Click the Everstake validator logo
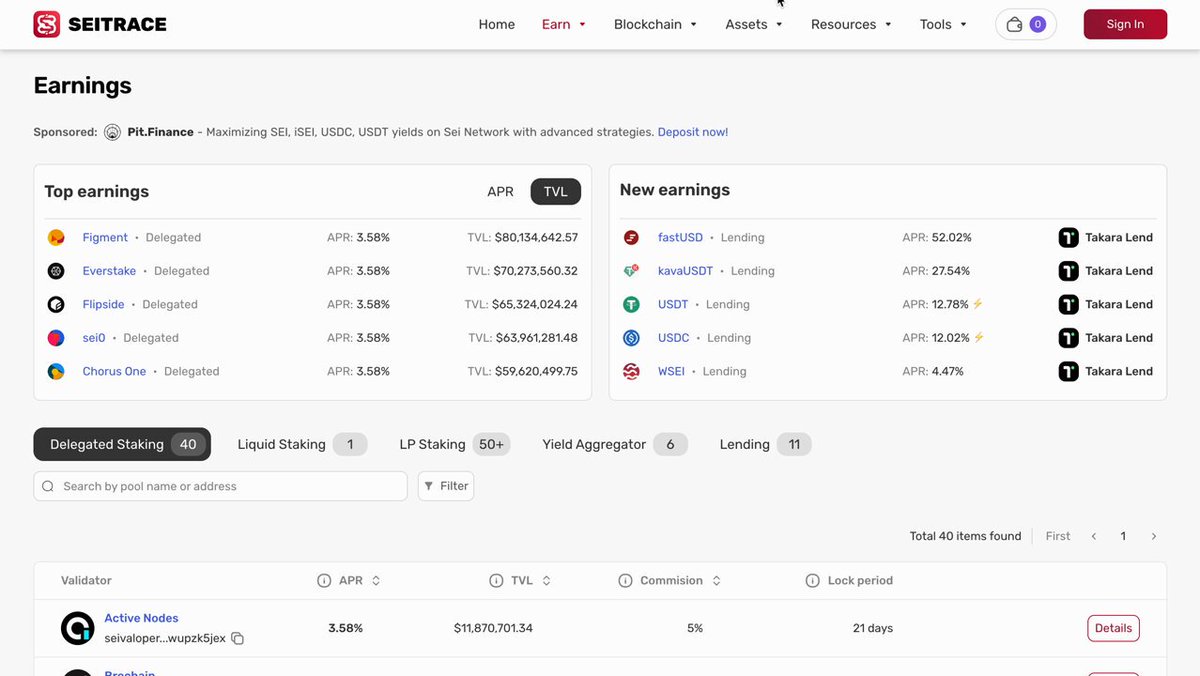1200x676 pixels. 56,271
